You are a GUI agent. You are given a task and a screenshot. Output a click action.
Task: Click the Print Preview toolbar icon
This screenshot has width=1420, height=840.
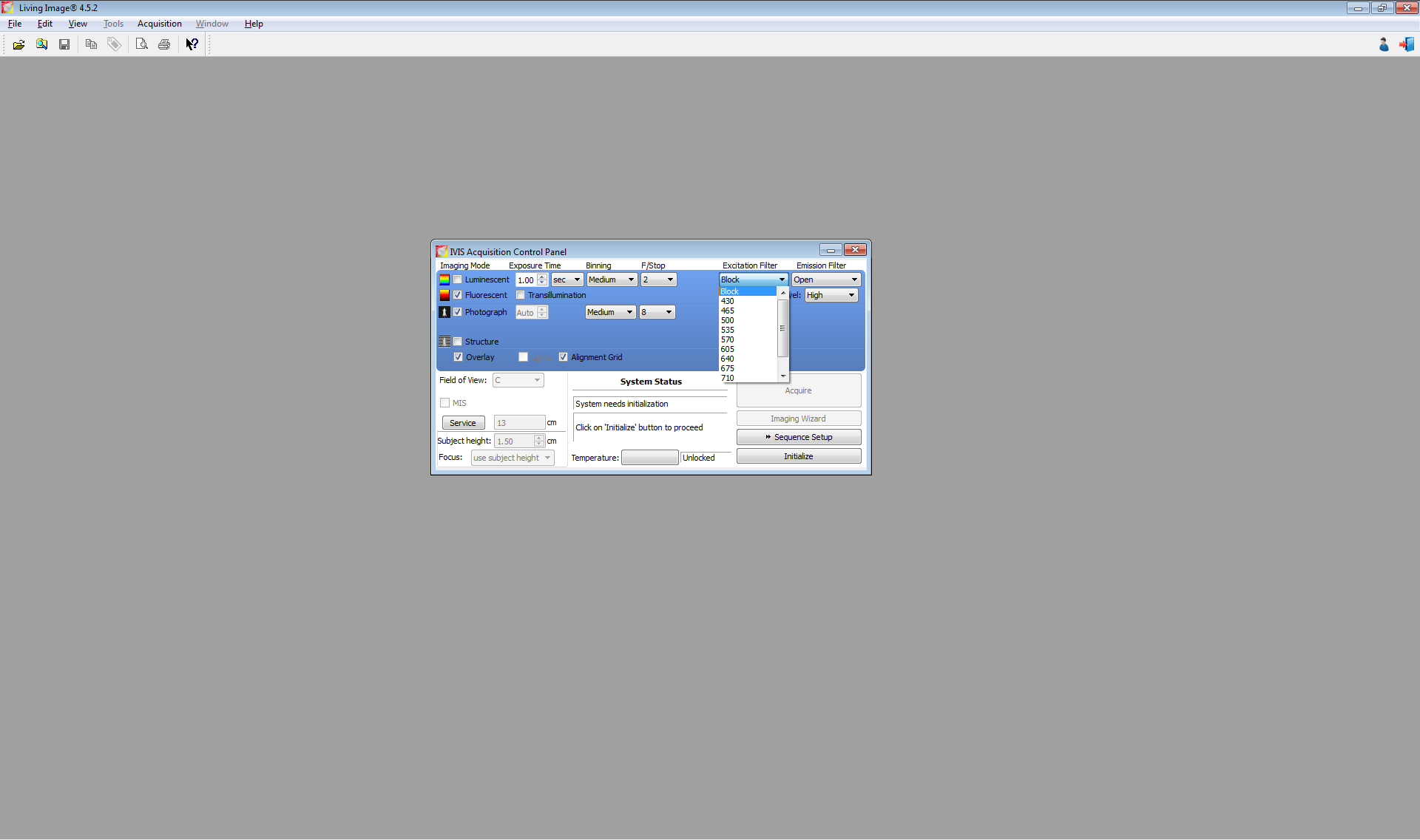tap(141, 44)
